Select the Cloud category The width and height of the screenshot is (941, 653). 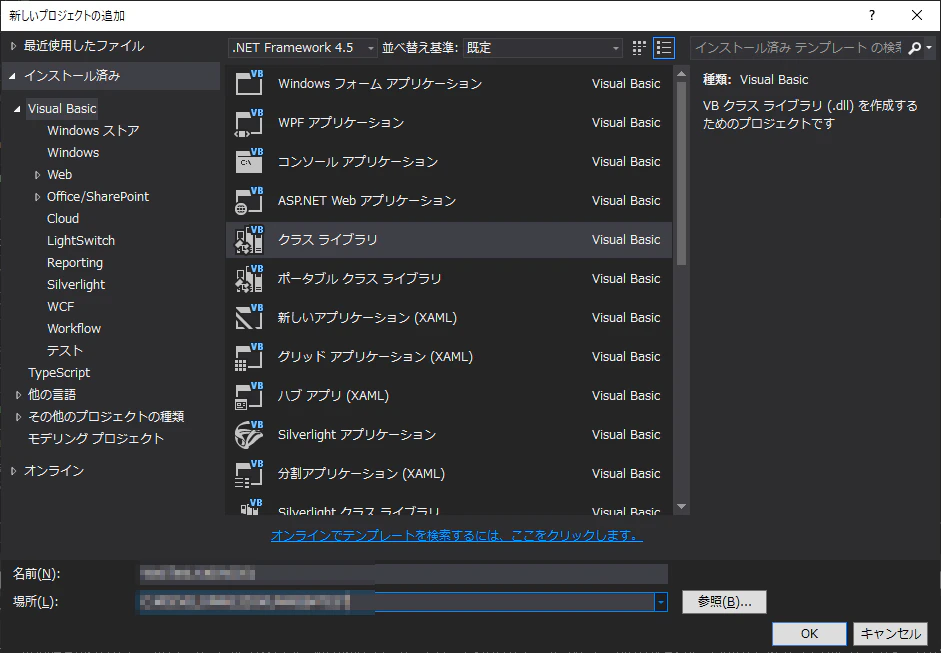pos(63,218)
